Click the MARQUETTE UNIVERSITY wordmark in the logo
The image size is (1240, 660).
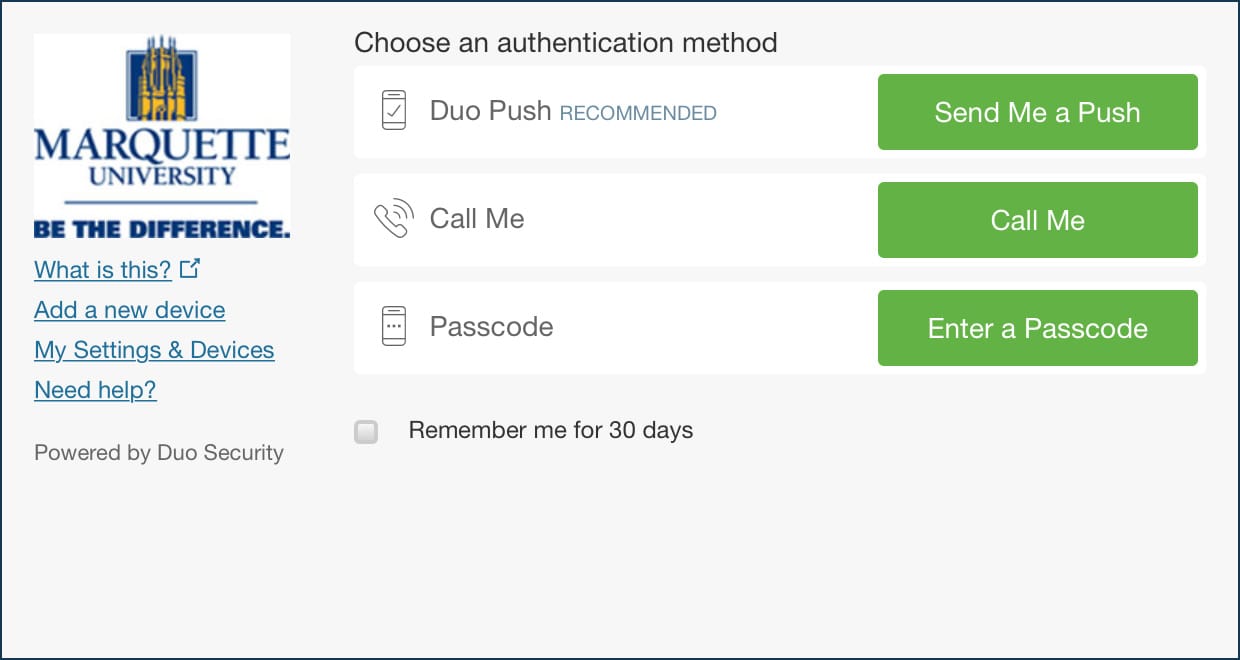(x=162, y=155)
